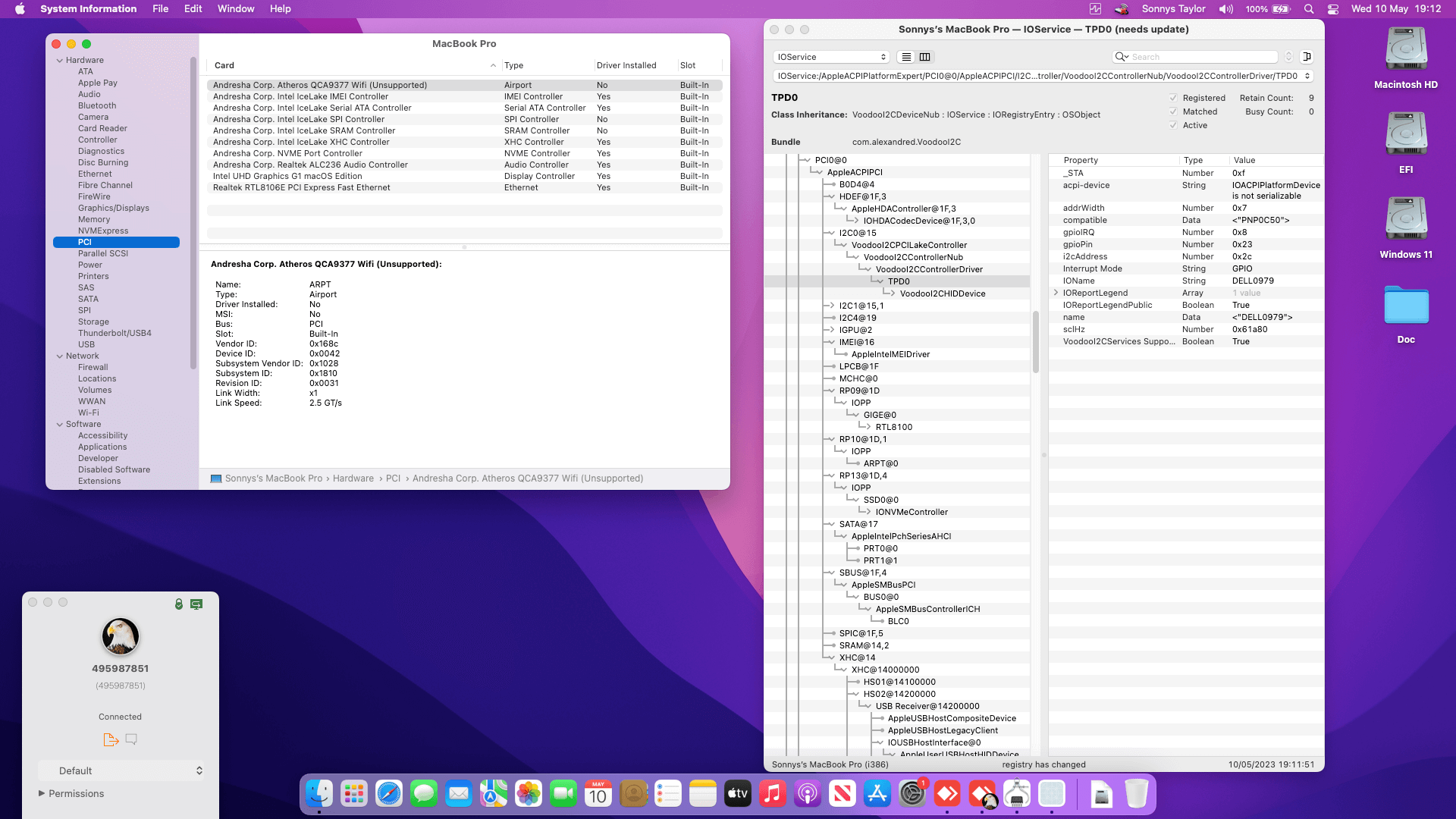Toggle the Matched checkbox

tap(1173, 111)
